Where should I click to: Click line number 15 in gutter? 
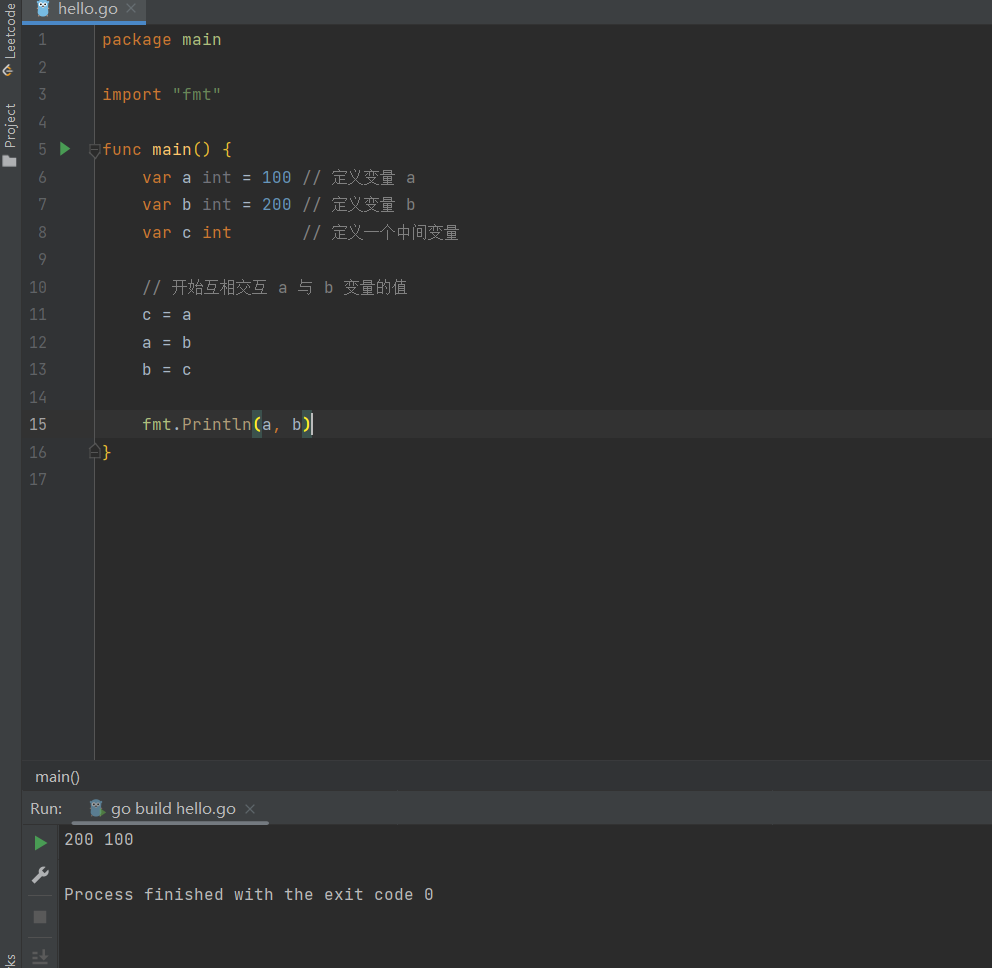click(x=38, y=425)
